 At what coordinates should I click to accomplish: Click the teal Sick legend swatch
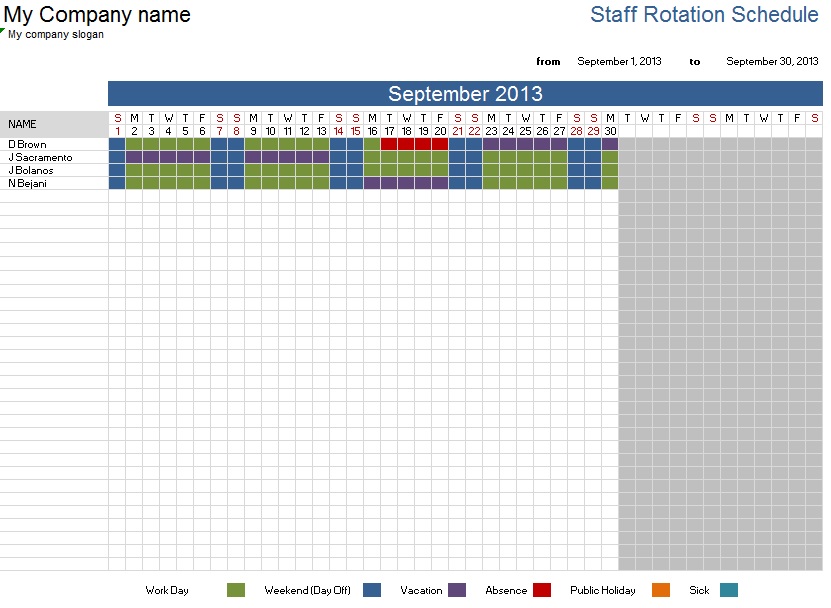728,590
